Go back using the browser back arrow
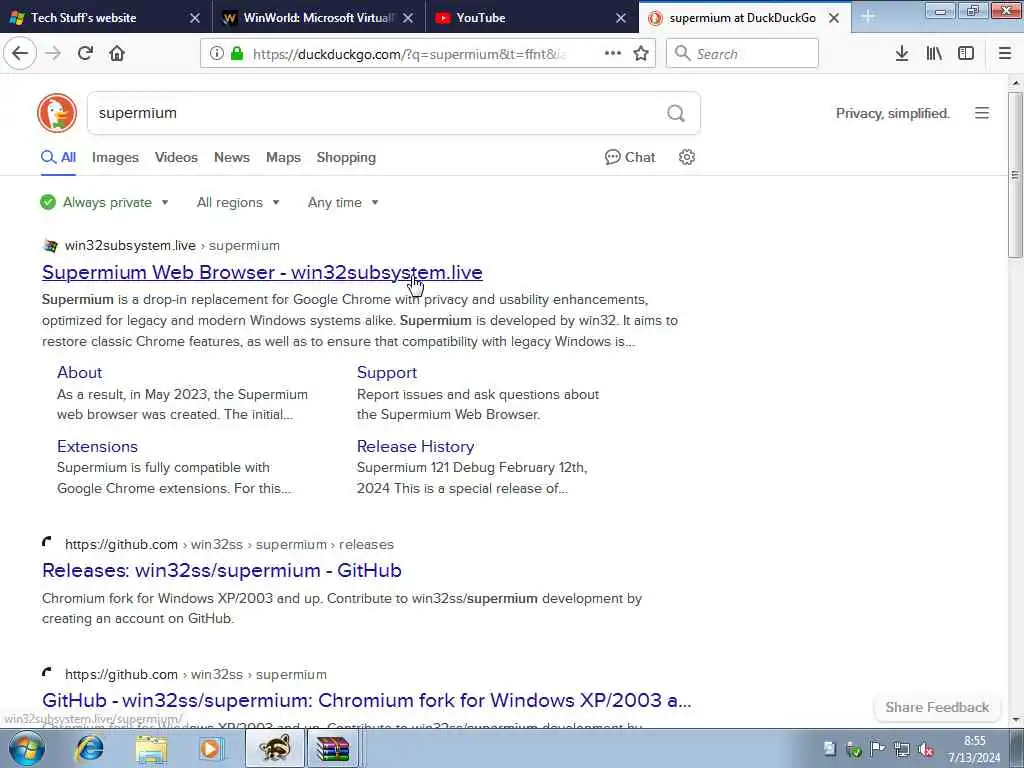The height and width of the screenshot is (768, 1024). coord(20,54)
